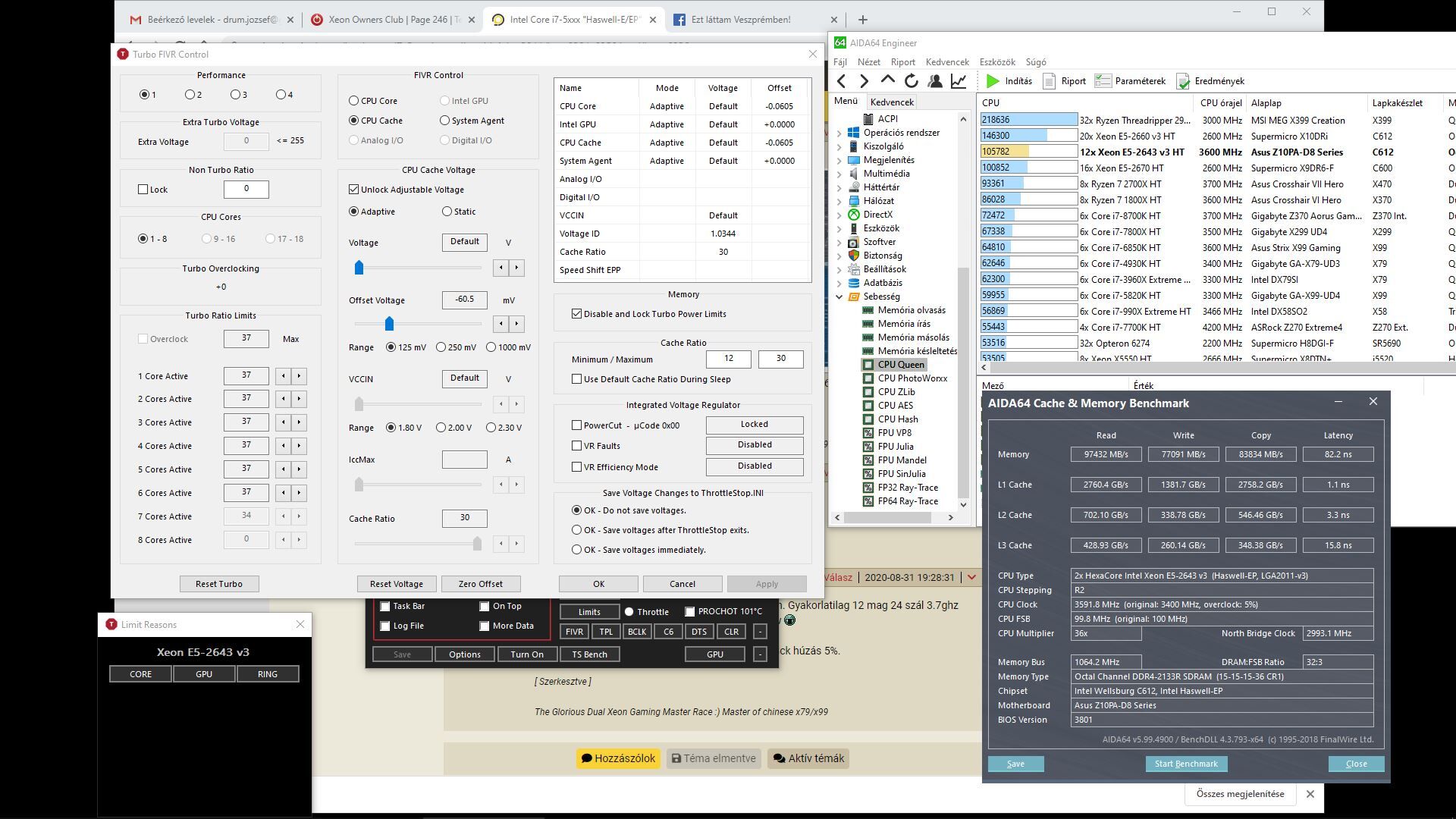
Task: Open Paraméterek toolbar item
Action: [x=1130, y=81]
